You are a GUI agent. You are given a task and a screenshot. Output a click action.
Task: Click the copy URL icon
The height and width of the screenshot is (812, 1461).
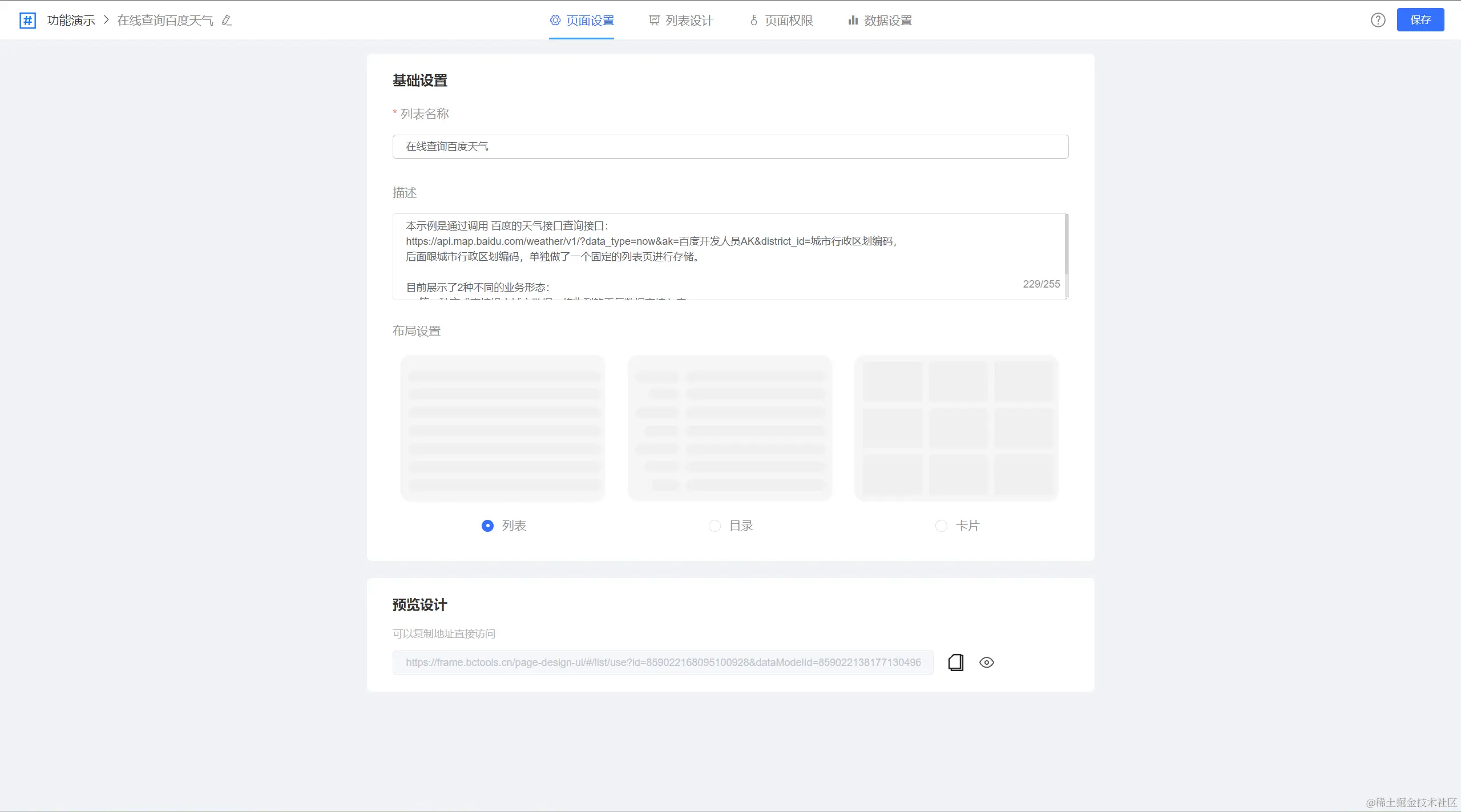pos(955,662)
